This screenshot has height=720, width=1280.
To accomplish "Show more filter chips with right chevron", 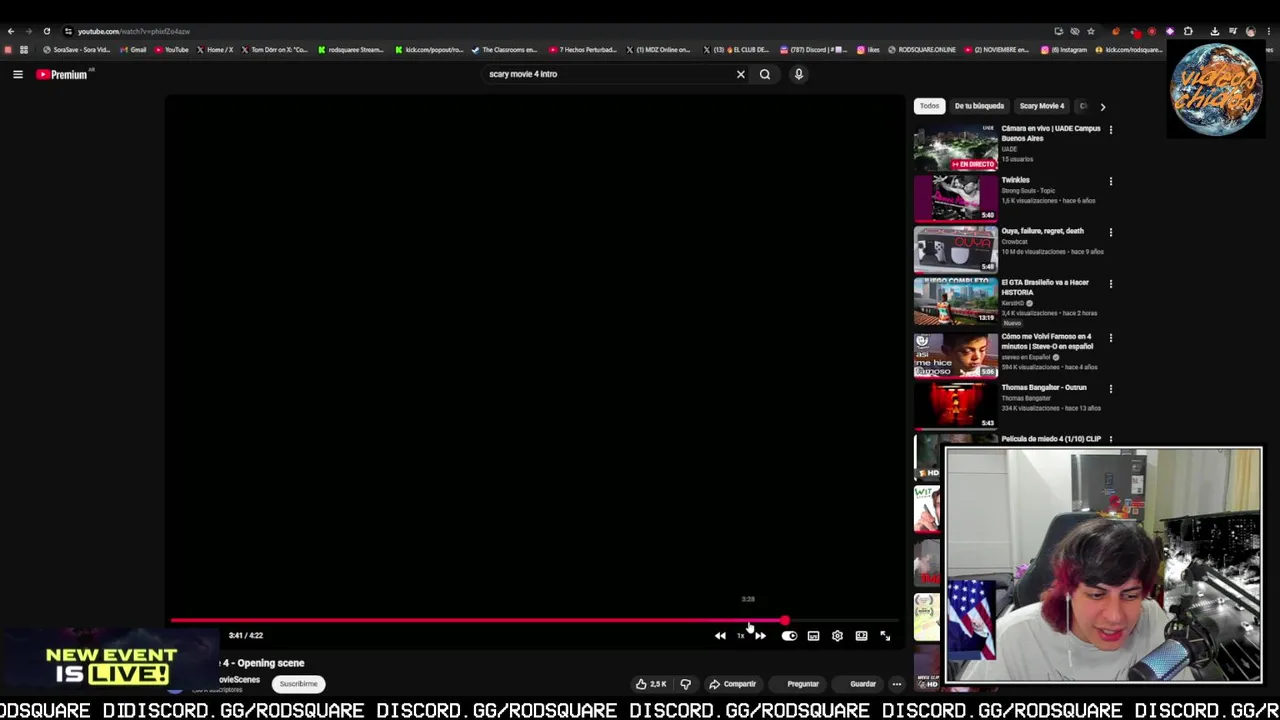I will (x=1102, y=106).
